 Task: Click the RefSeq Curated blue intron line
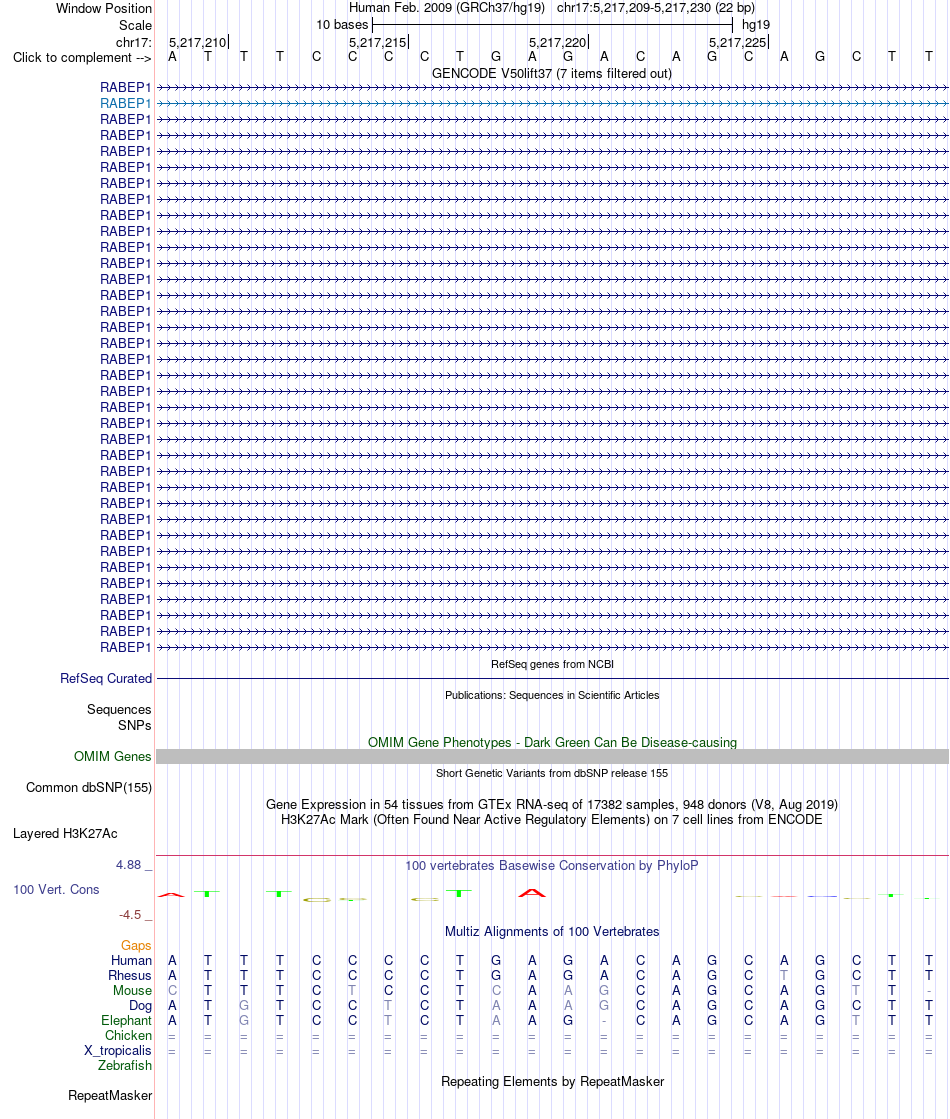[x=552, y=679]
